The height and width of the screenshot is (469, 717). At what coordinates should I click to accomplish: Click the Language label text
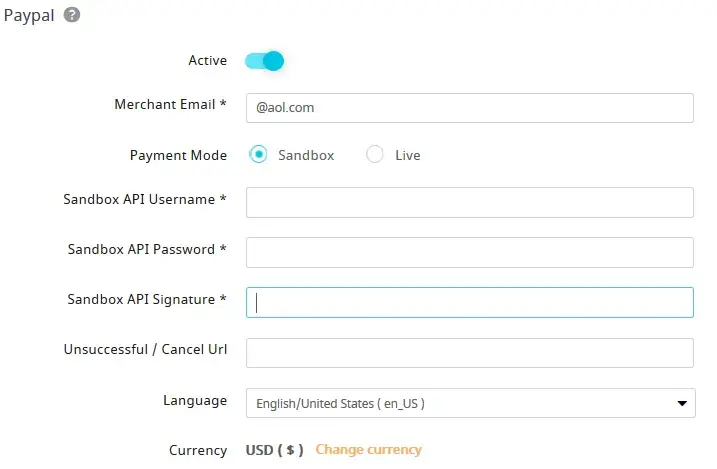coord(195,401)
